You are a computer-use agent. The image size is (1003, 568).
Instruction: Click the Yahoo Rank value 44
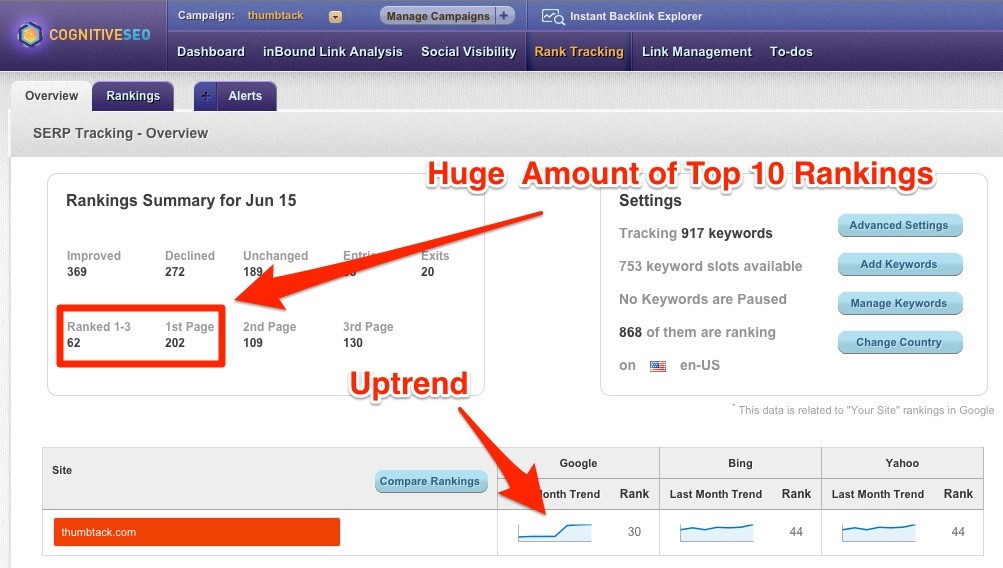point(958,532)
